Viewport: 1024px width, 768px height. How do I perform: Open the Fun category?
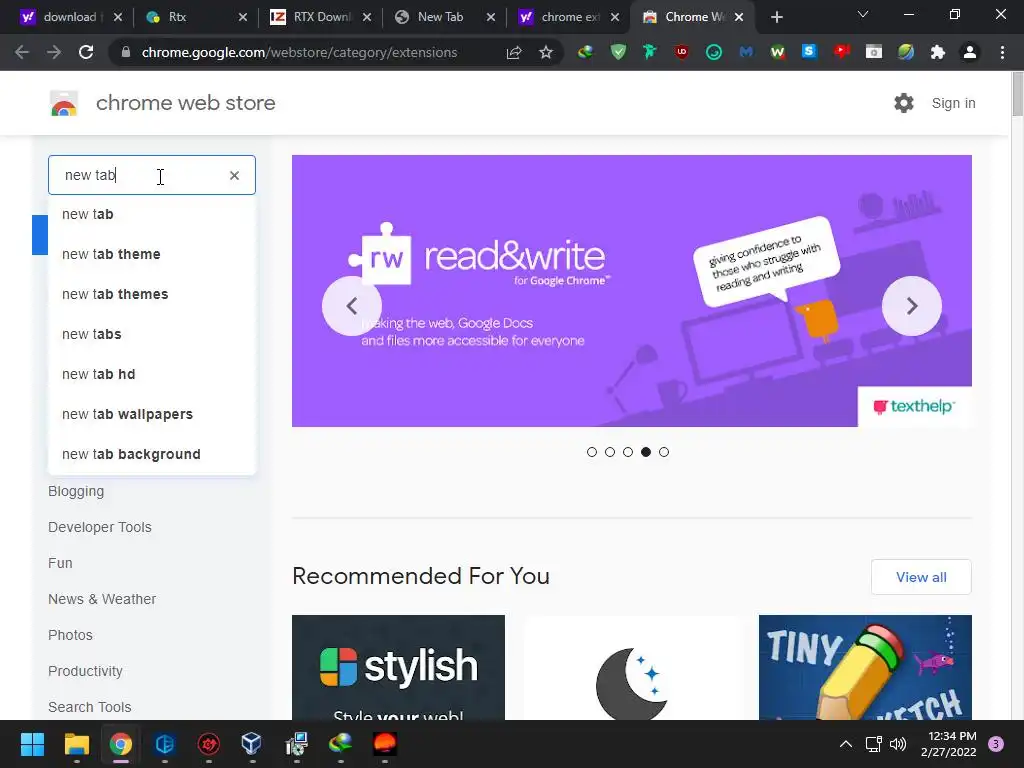[x=60, y=563]
